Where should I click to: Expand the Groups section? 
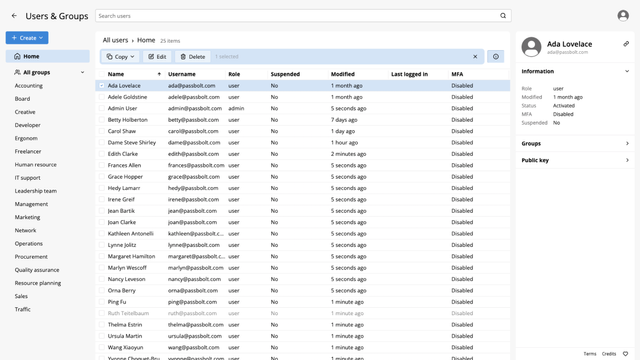coord(575,144)
